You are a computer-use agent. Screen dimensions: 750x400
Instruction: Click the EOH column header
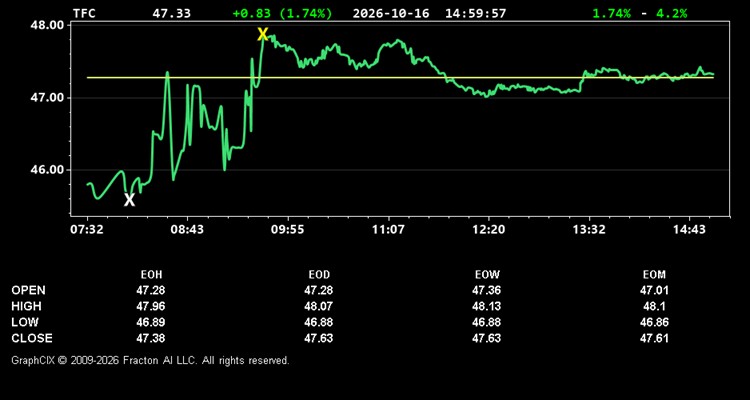pyautogui.click(x=151, y=275)
